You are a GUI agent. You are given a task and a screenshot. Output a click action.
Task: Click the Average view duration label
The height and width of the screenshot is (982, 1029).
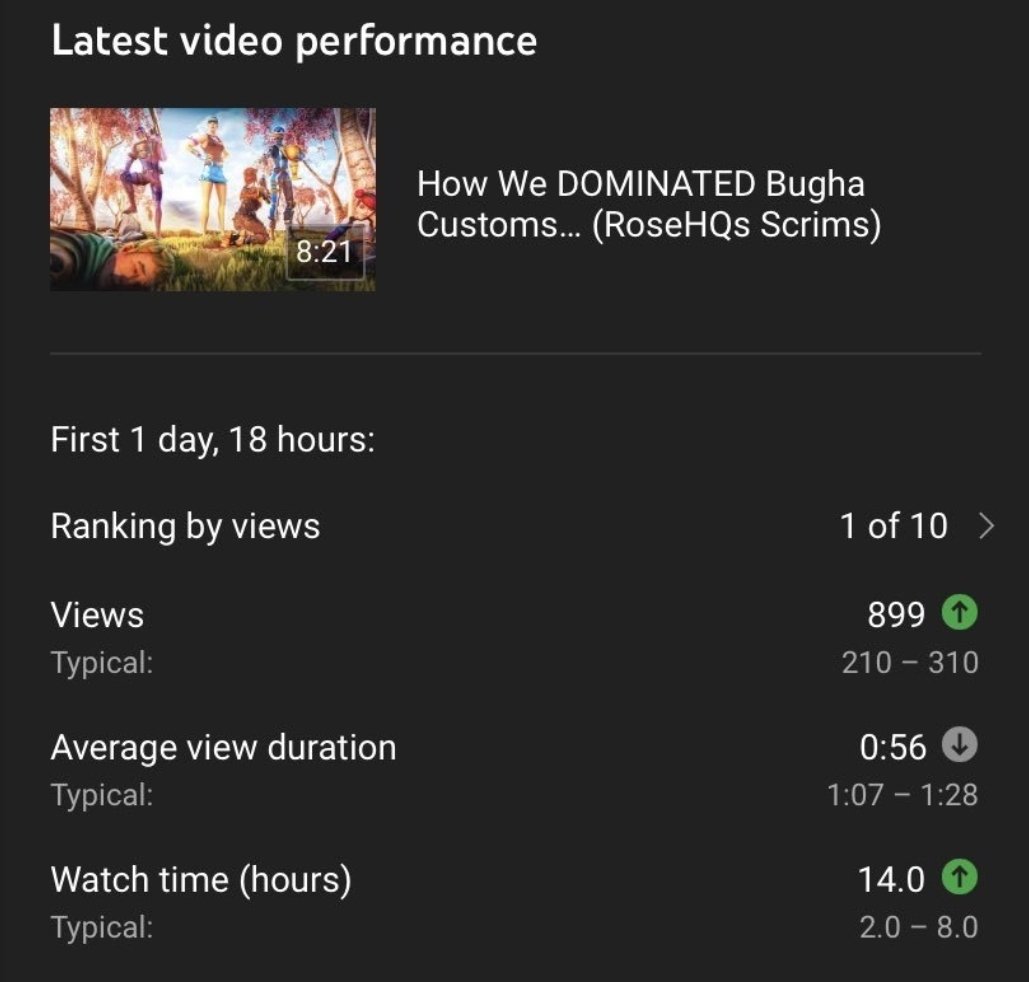pyautogui.click(x=223, y=748)
